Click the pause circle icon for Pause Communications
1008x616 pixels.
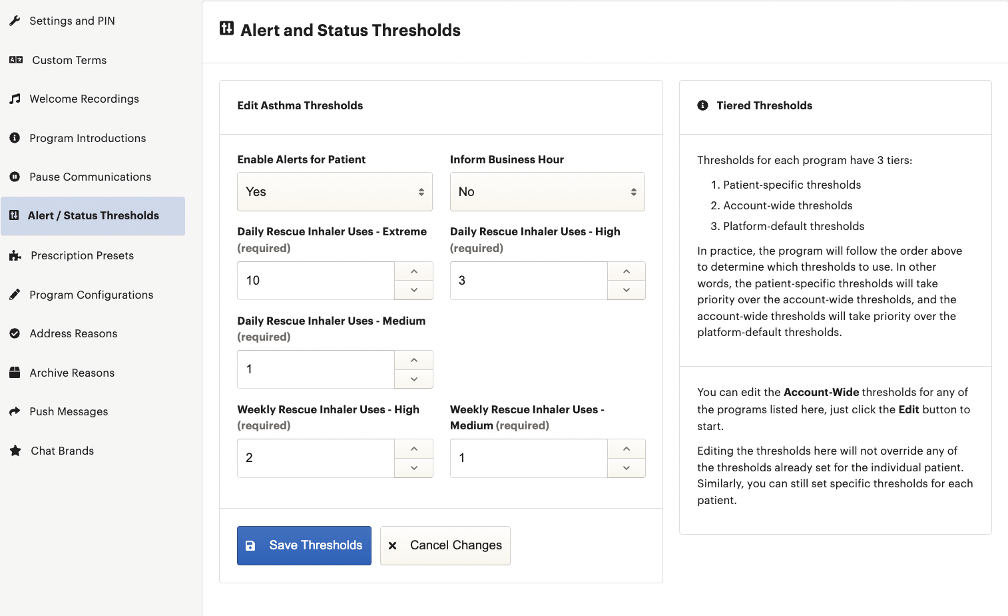coord(15,177)
